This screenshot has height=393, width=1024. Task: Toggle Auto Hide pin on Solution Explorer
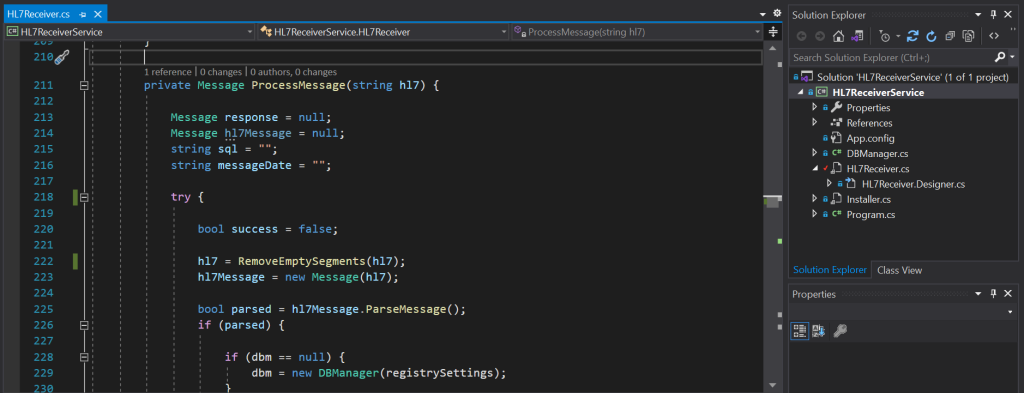click(x=993, y=14)
